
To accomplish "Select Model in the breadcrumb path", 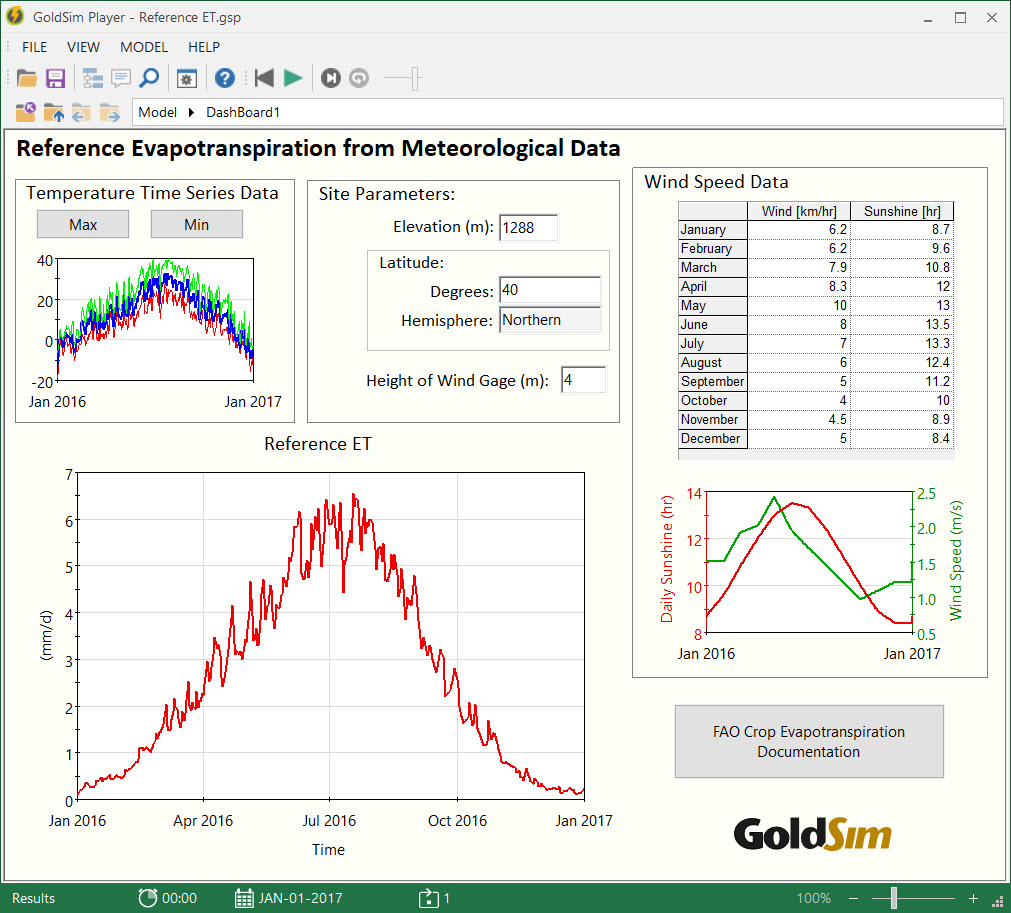I will [x=157, y=112].
